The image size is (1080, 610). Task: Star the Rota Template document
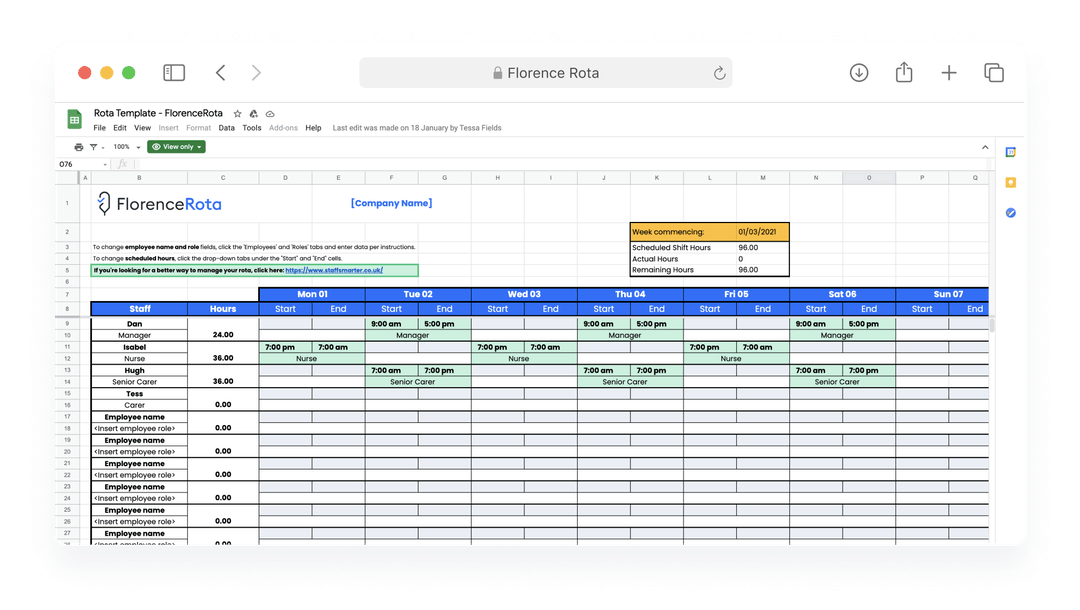point(236,113)
